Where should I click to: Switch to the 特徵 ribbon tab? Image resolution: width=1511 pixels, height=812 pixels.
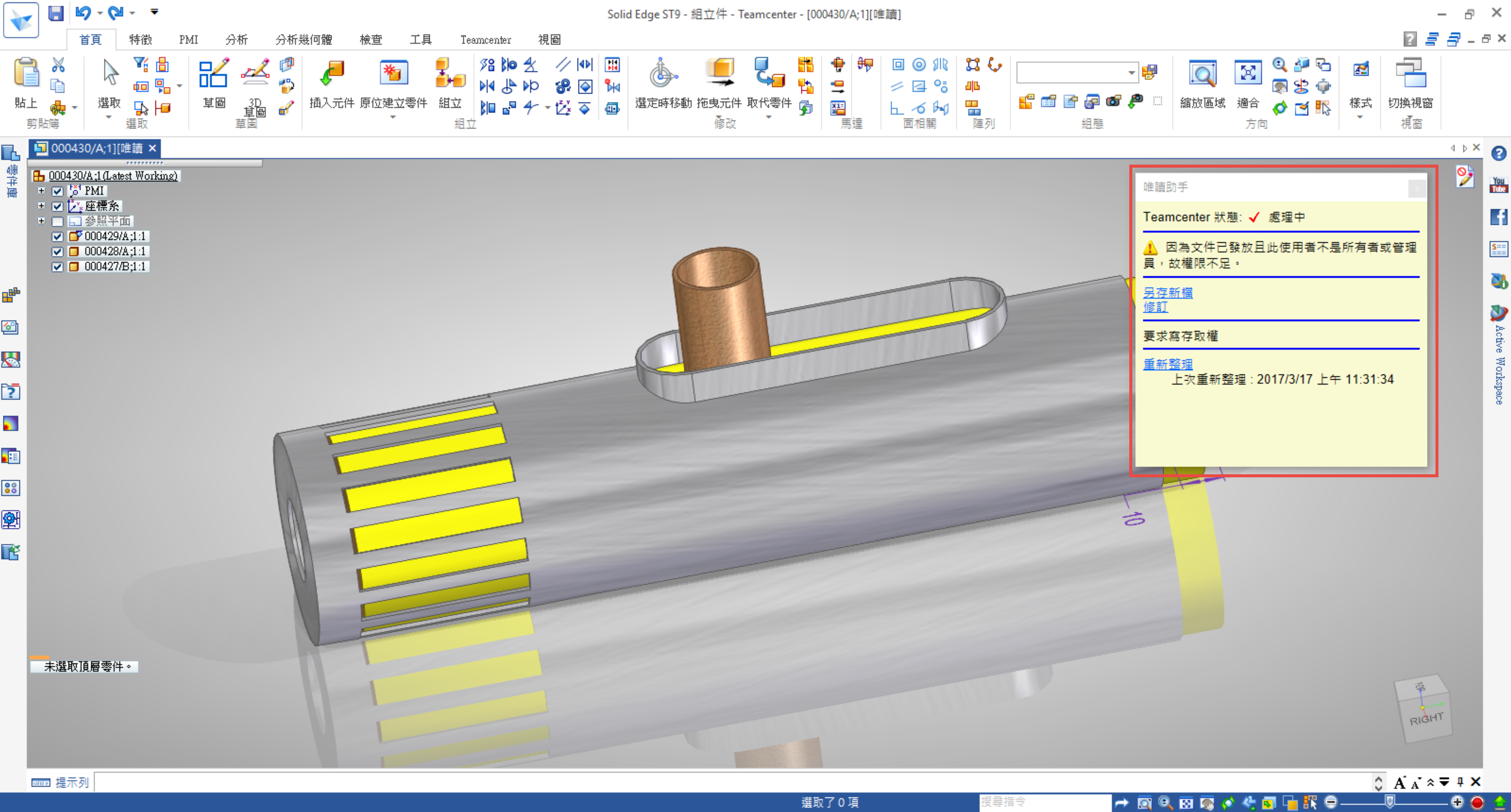(141, 39)
